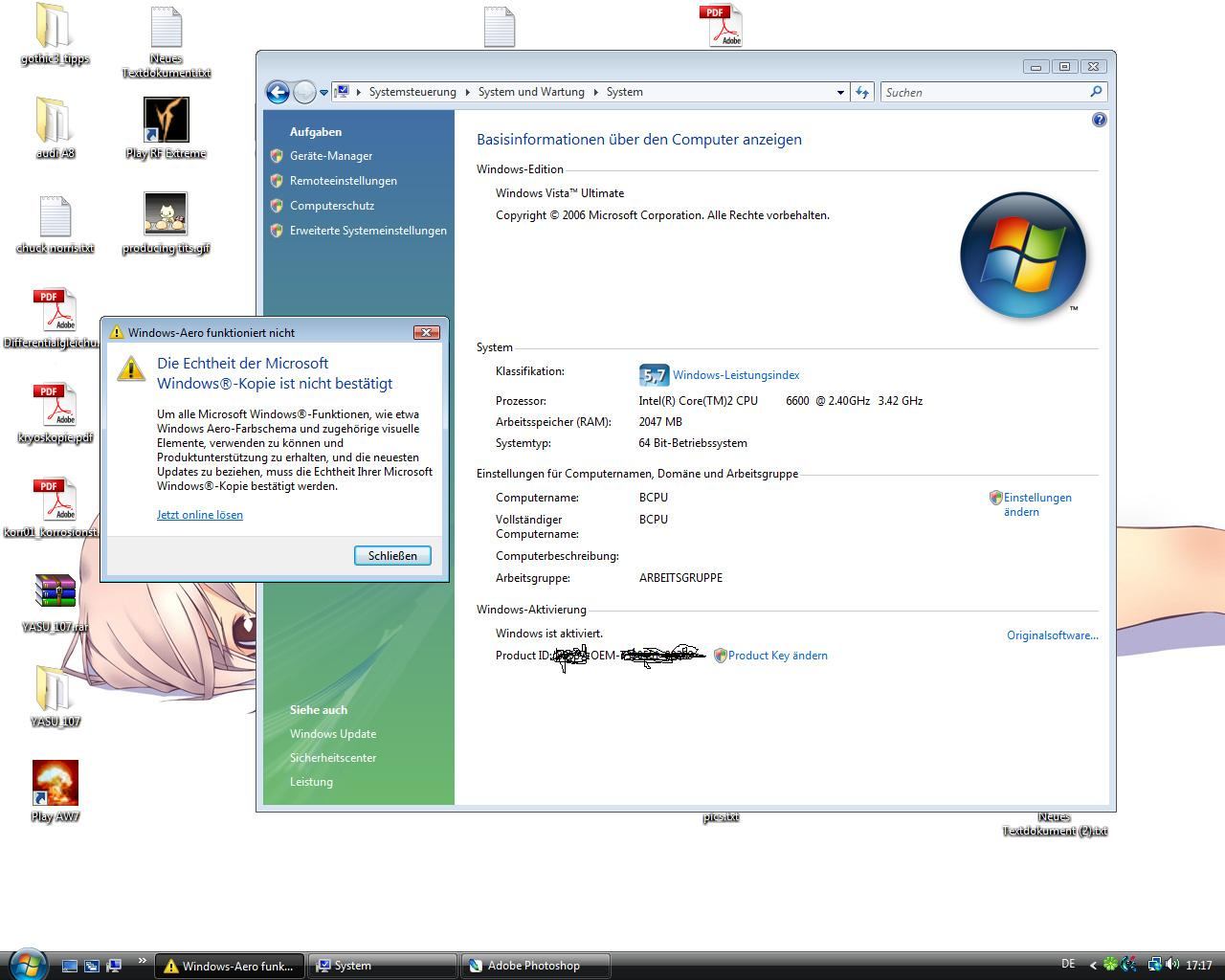Expand hidden tray icons arrow
This screenshot has width=1225, height=980.
(1093, 966)
